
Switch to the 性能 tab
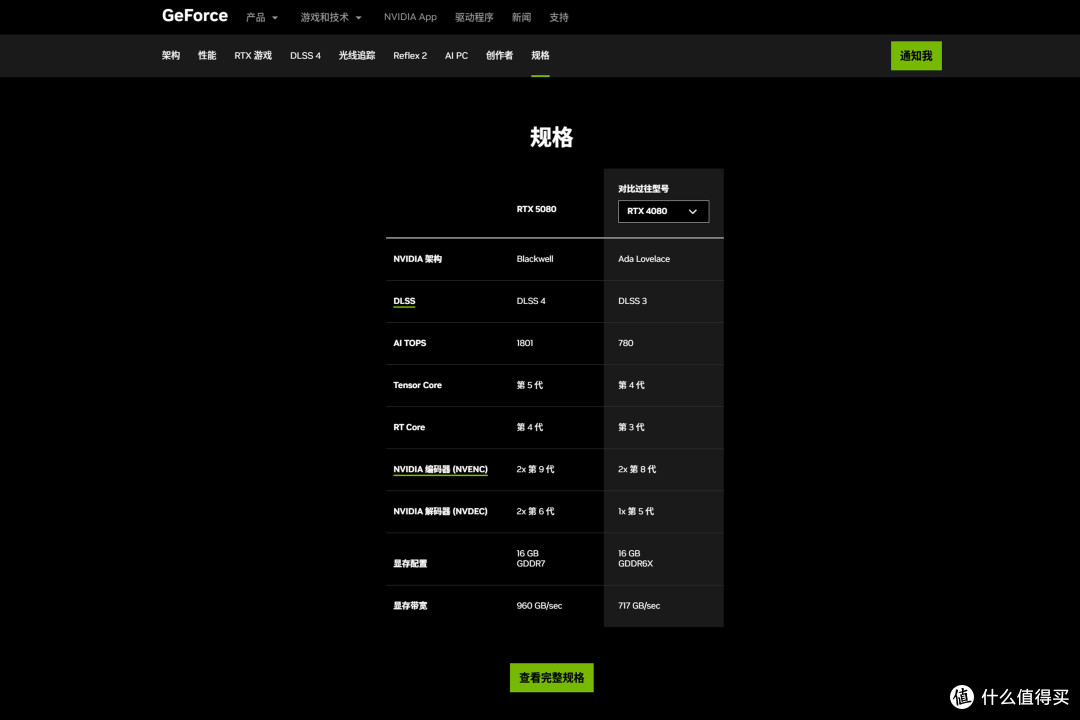207,55
